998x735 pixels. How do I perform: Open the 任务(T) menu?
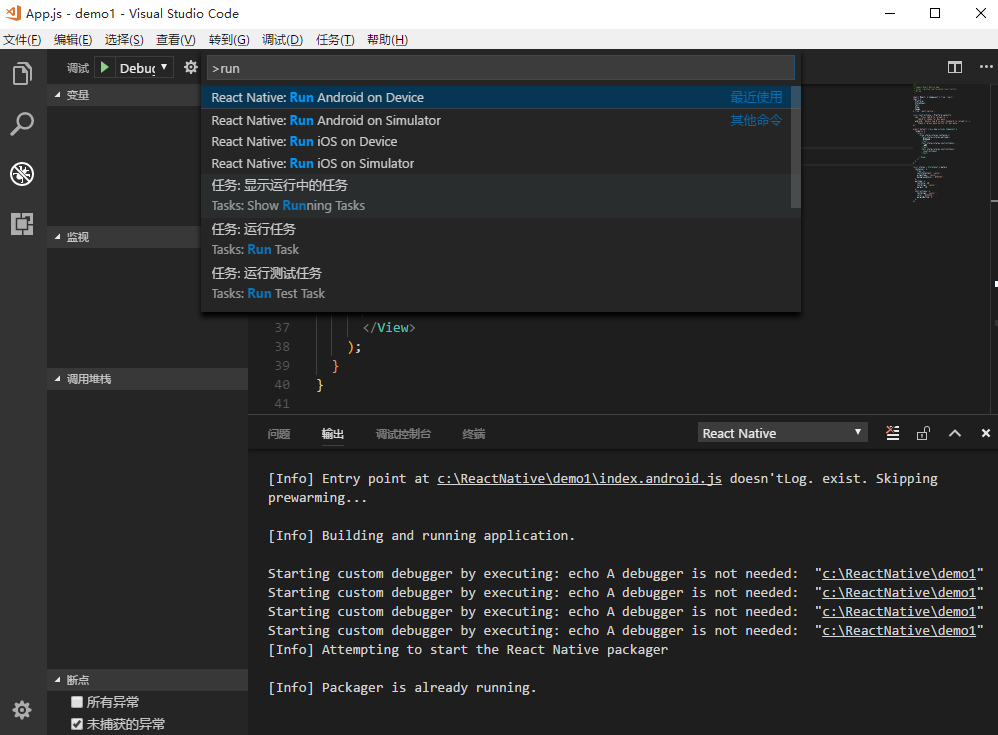(335, 39)
